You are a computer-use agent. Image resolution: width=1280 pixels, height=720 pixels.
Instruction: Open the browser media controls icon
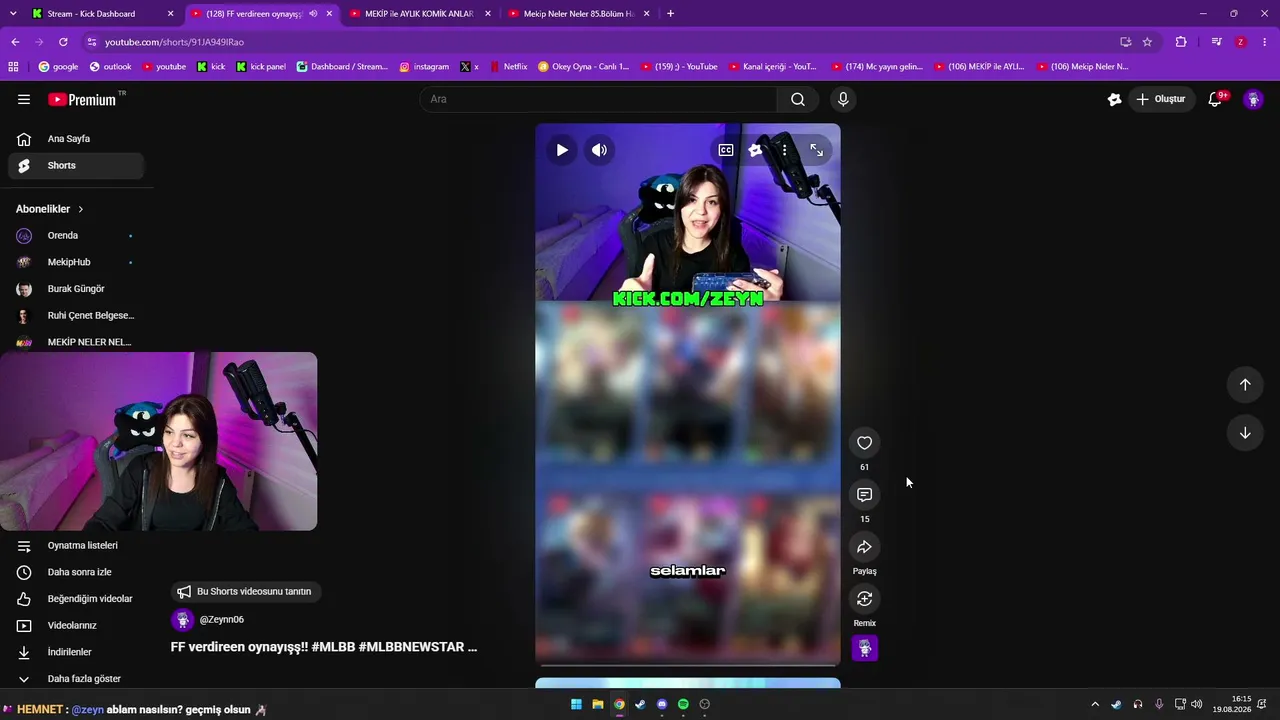click(x=1216, y=42)
